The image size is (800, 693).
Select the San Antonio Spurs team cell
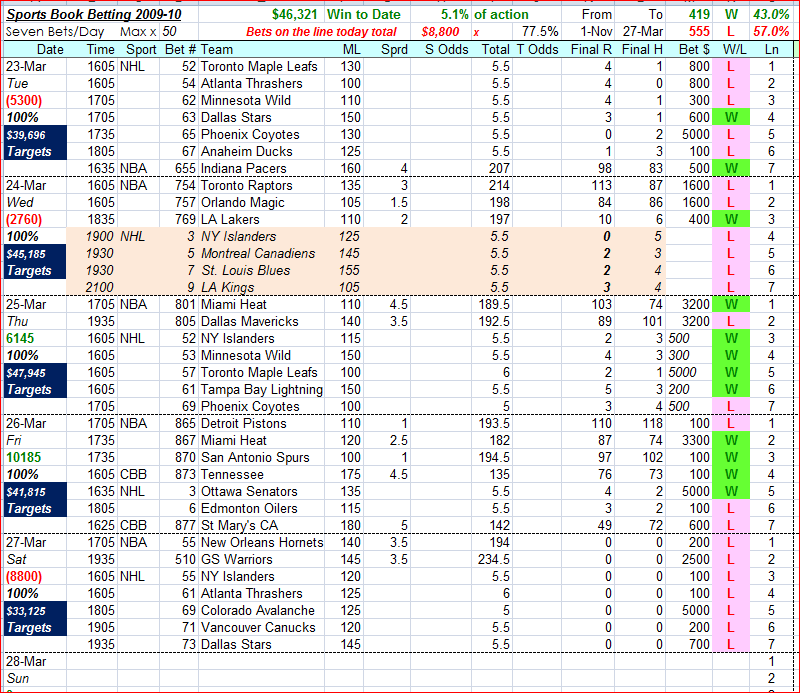[261, 457]
